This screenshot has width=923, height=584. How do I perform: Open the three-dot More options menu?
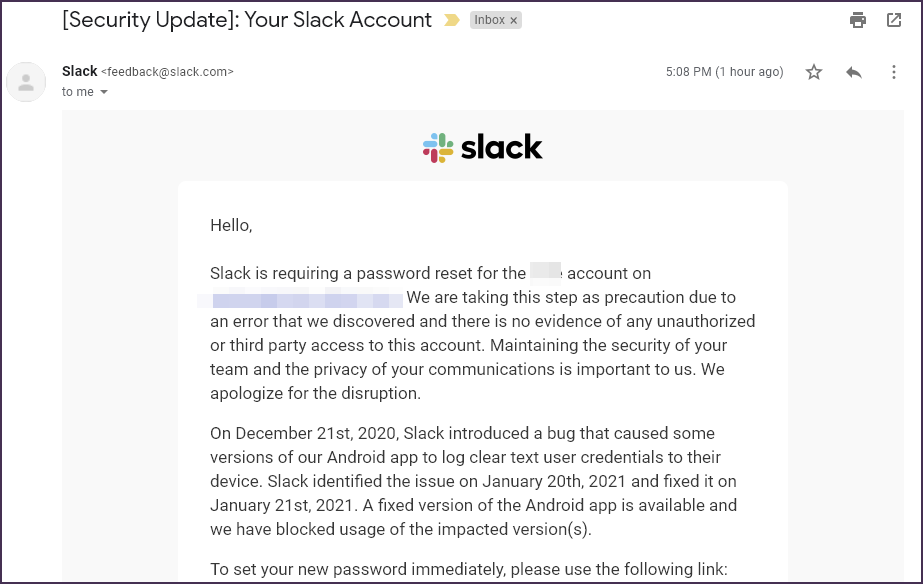pyautogui.click(x=894, y=72)
